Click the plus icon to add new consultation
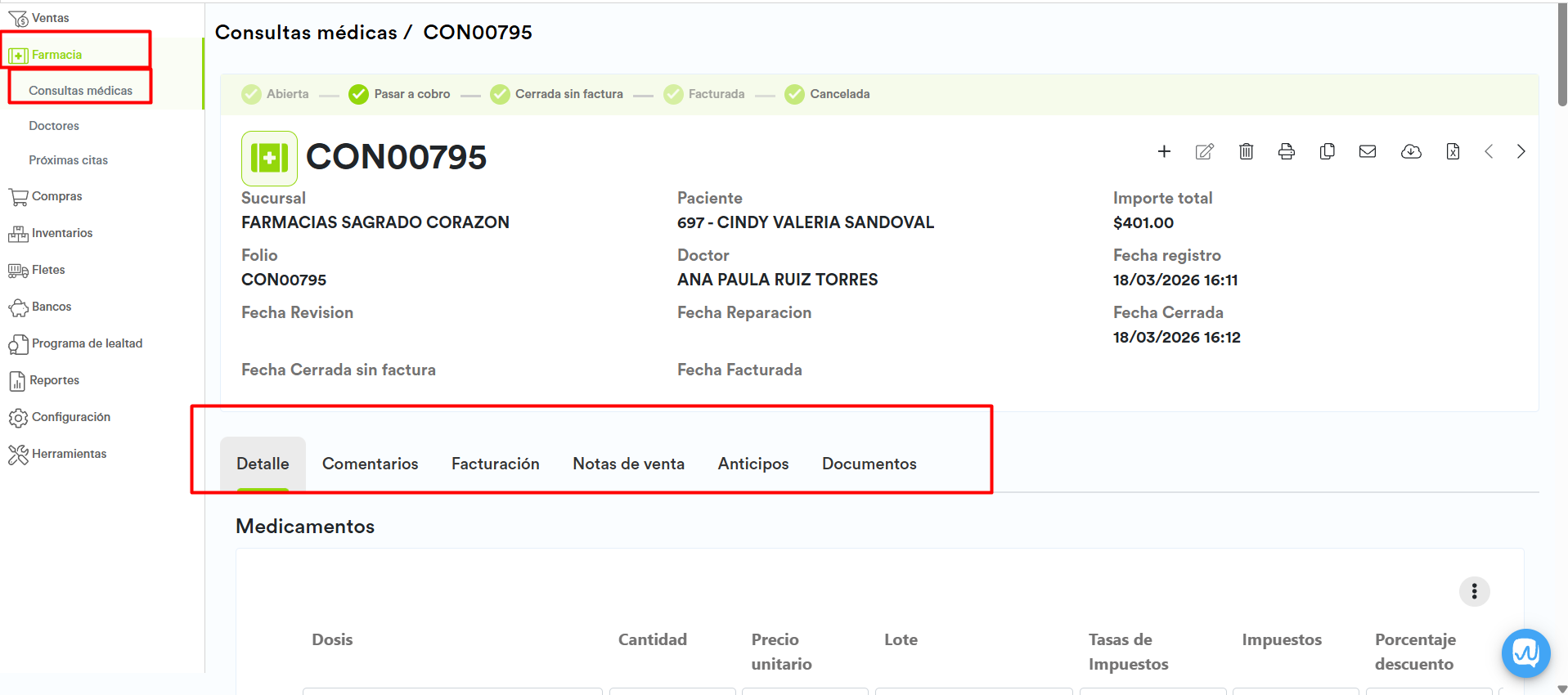This screenshot has width=1568, height=695. [1164, 151]
